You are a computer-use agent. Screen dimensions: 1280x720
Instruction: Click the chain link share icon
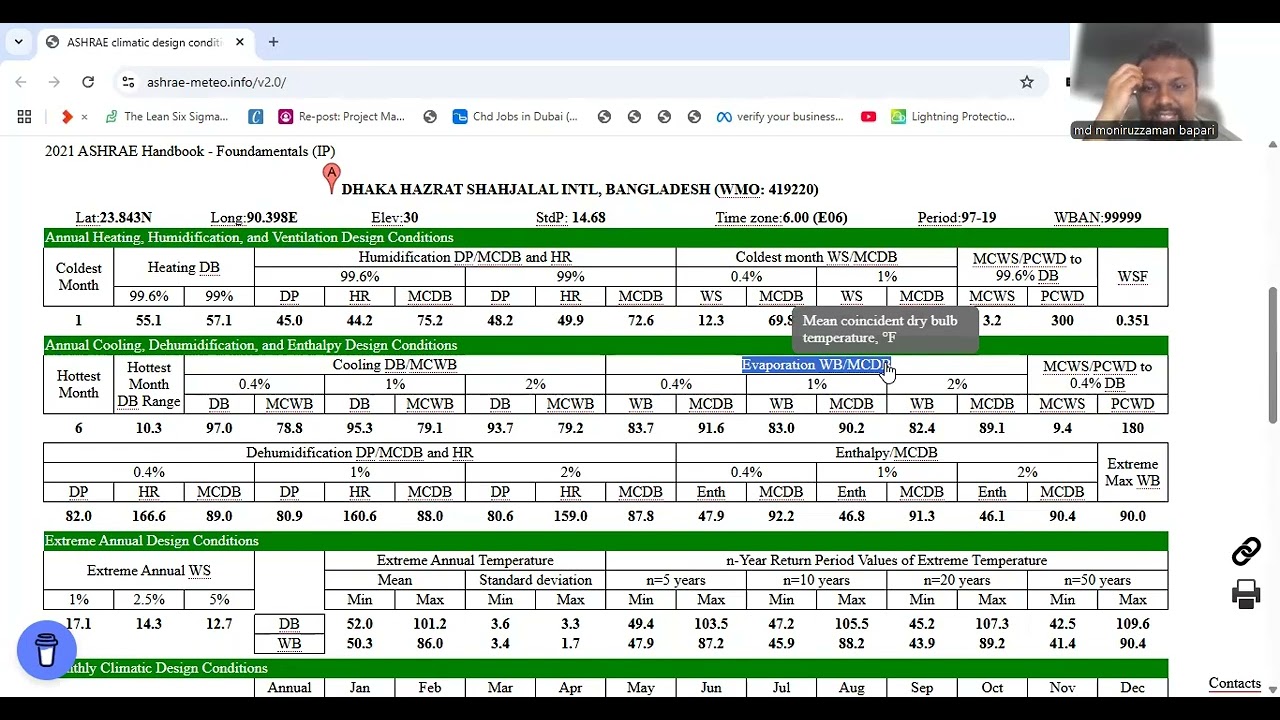coord(1246,551)
